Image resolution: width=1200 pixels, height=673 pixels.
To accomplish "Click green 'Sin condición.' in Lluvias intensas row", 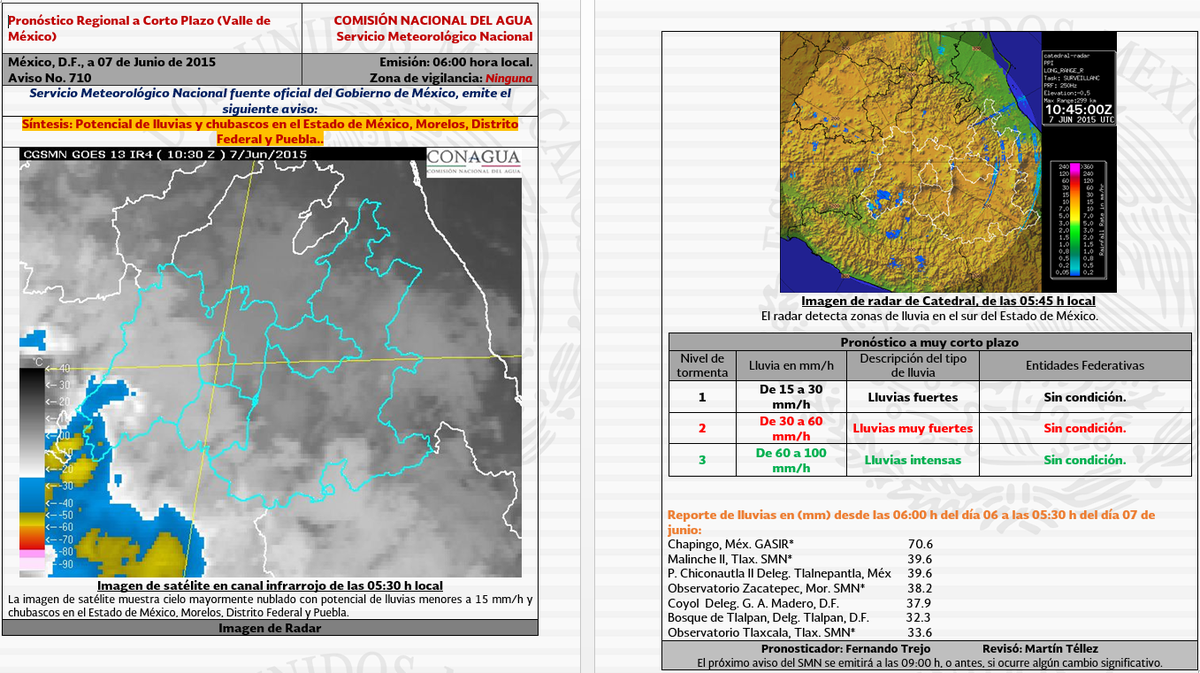I will [1085, 460].
